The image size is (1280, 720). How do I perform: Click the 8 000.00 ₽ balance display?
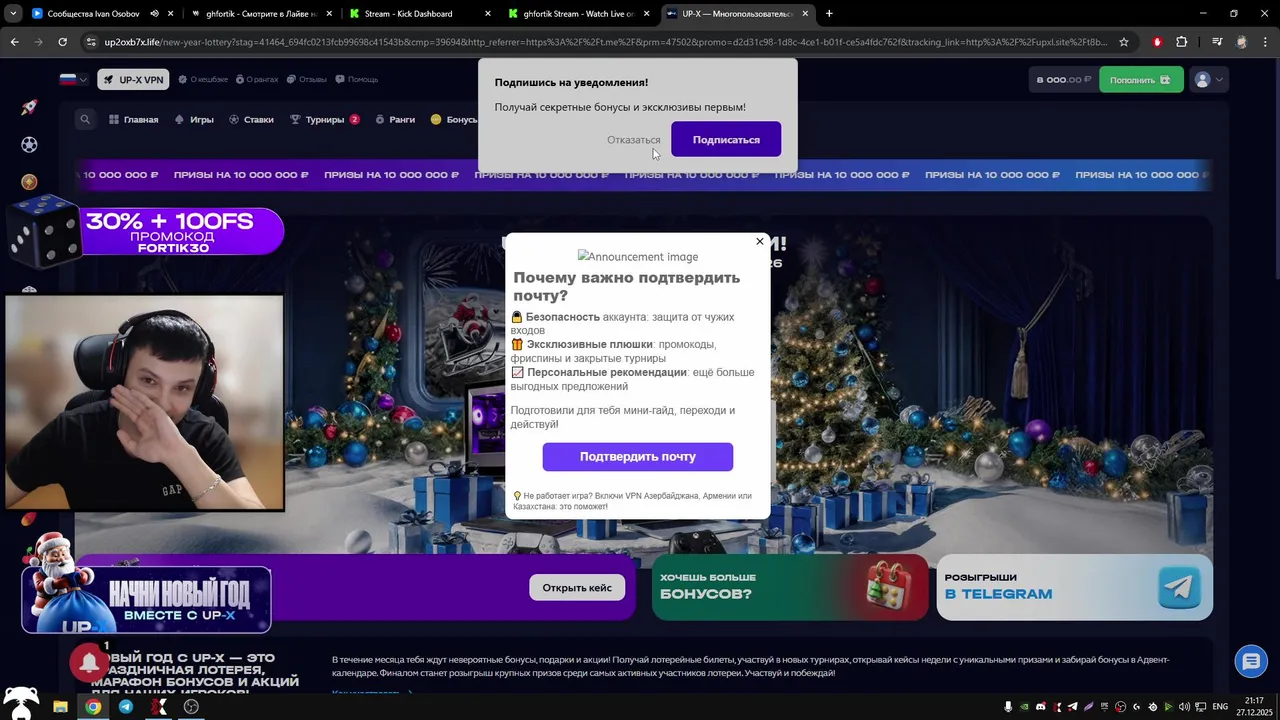pos(1063,80)
